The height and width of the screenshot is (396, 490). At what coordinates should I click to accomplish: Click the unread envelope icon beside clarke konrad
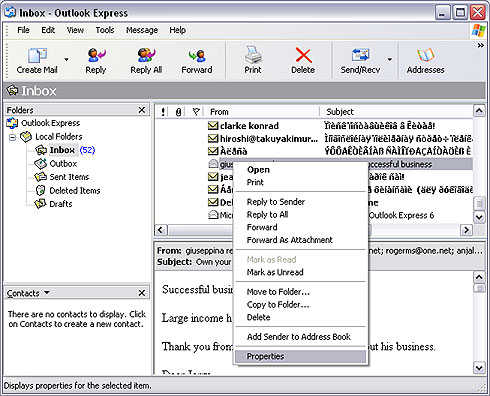pos(213,126)
